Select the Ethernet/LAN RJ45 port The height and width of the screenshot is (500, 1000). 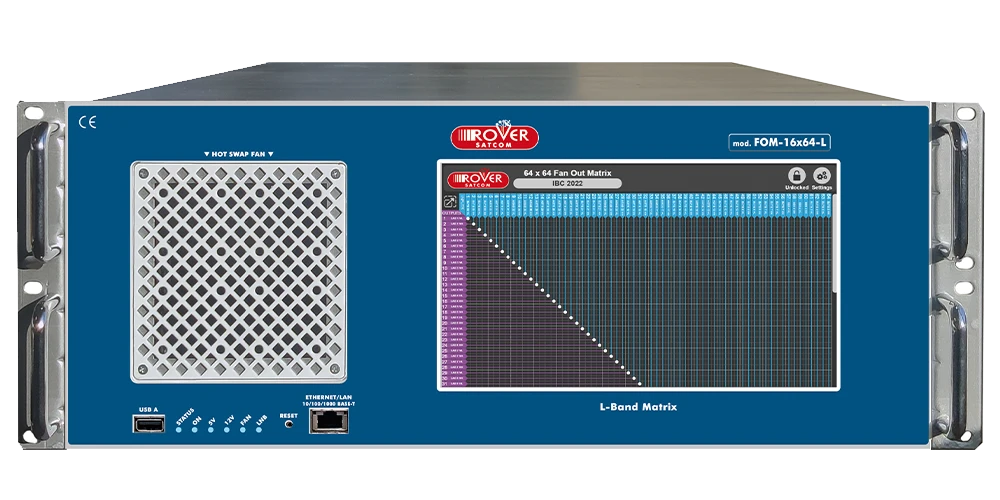[x=329, y=422]
